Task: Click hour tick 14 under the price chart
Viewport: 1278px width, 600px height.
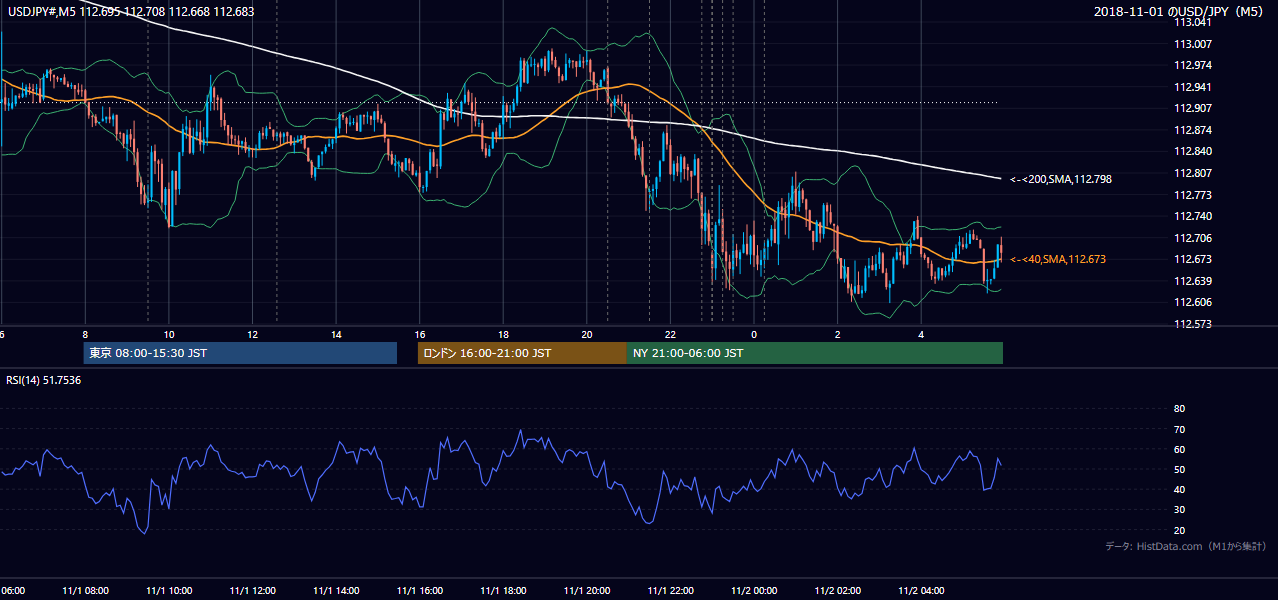Action: pos(336,334)
